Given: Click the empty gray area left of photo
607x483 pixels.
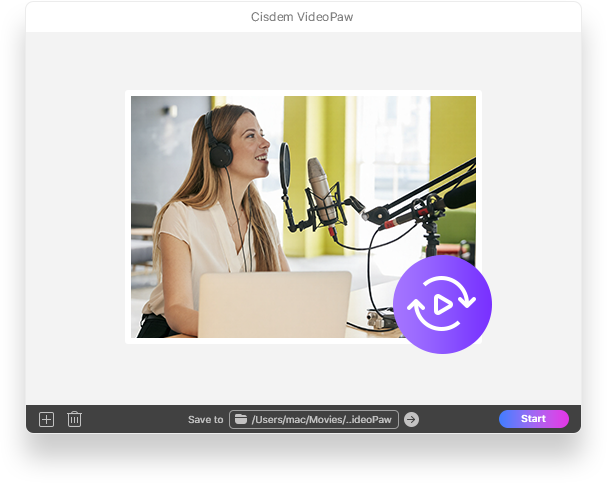Looking at the screenshot, I should tap(75, 220).
